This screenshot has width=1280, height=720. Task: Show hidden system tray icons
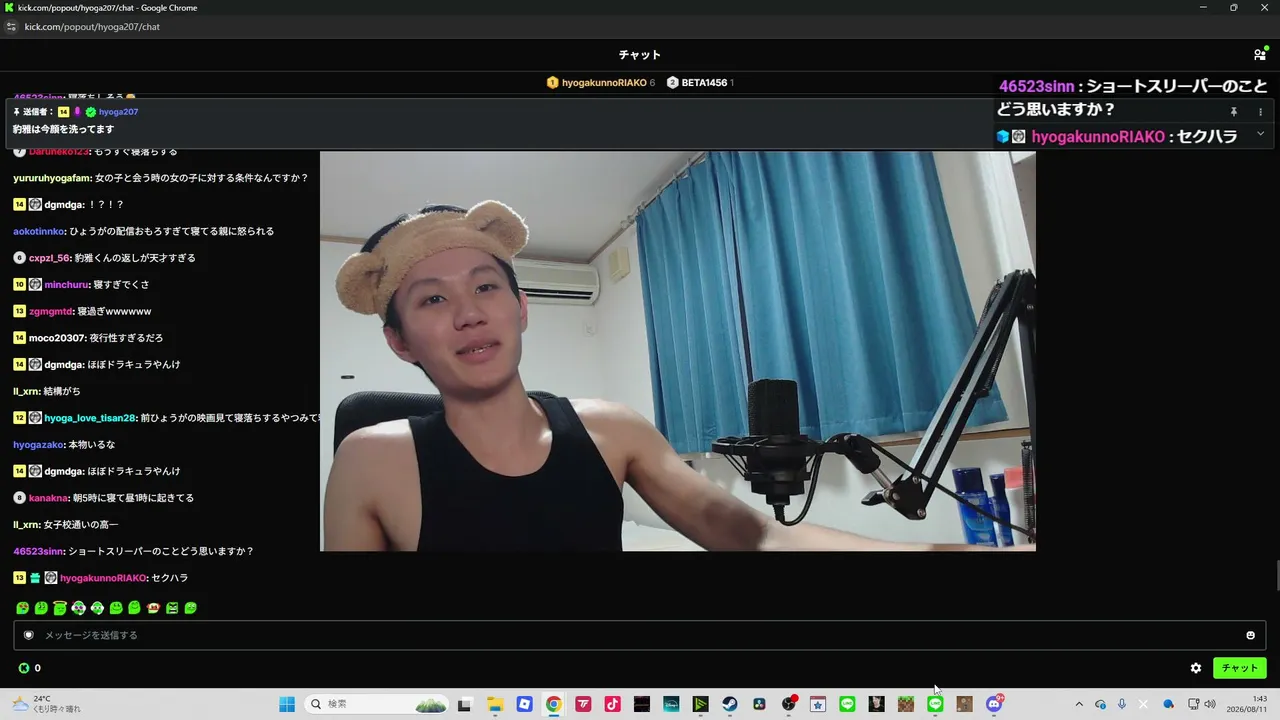(1079, 704)
